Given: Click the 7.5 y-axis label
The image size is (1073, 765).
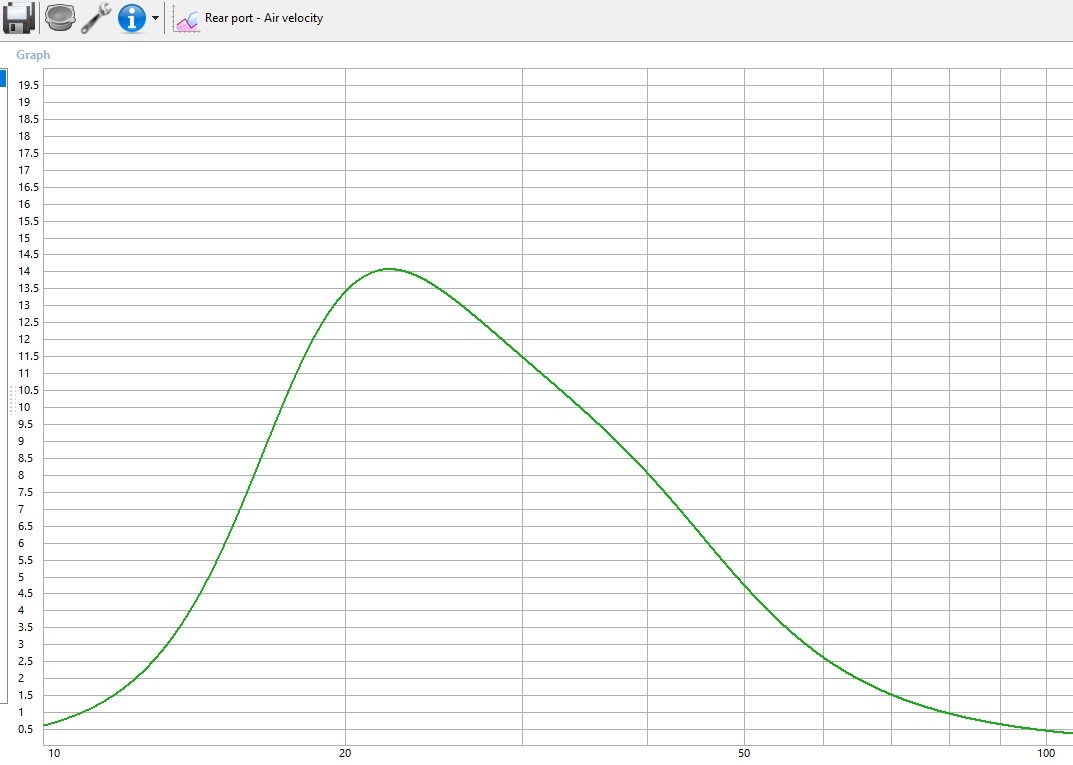Looking at the screenshot, I should 25,492.
